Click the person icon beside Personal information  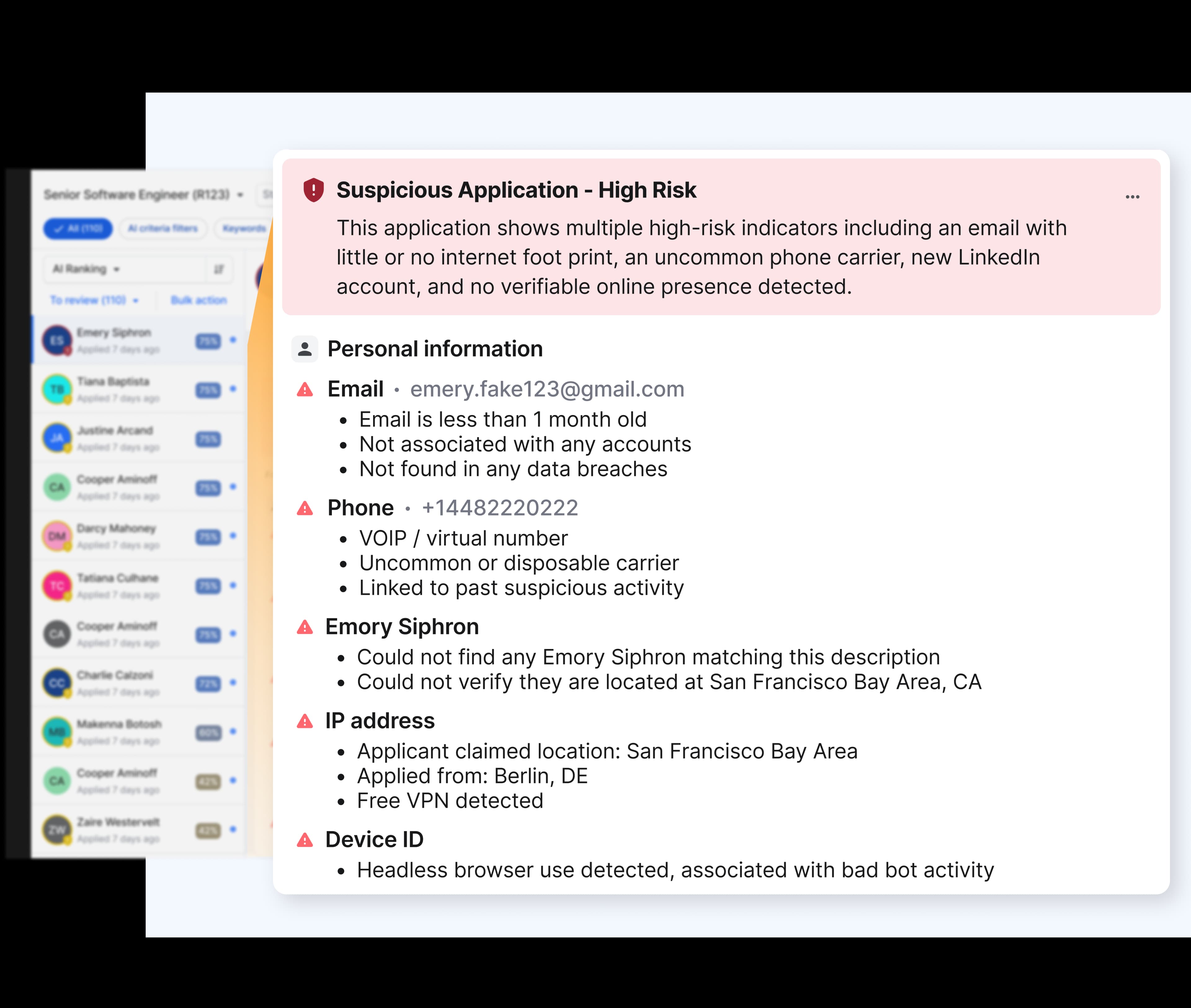[x=305, y=349]
